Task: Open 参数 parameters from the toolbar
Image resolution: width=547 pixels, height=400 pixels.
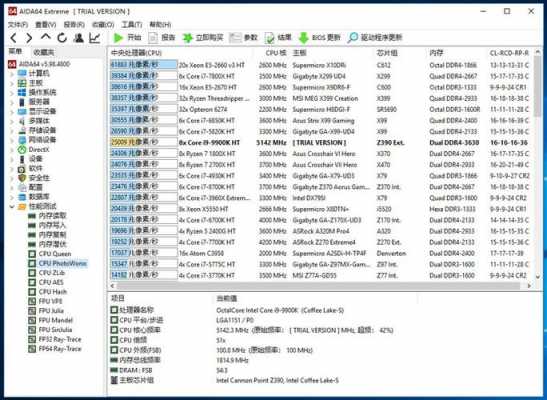Action: [243, 38]
